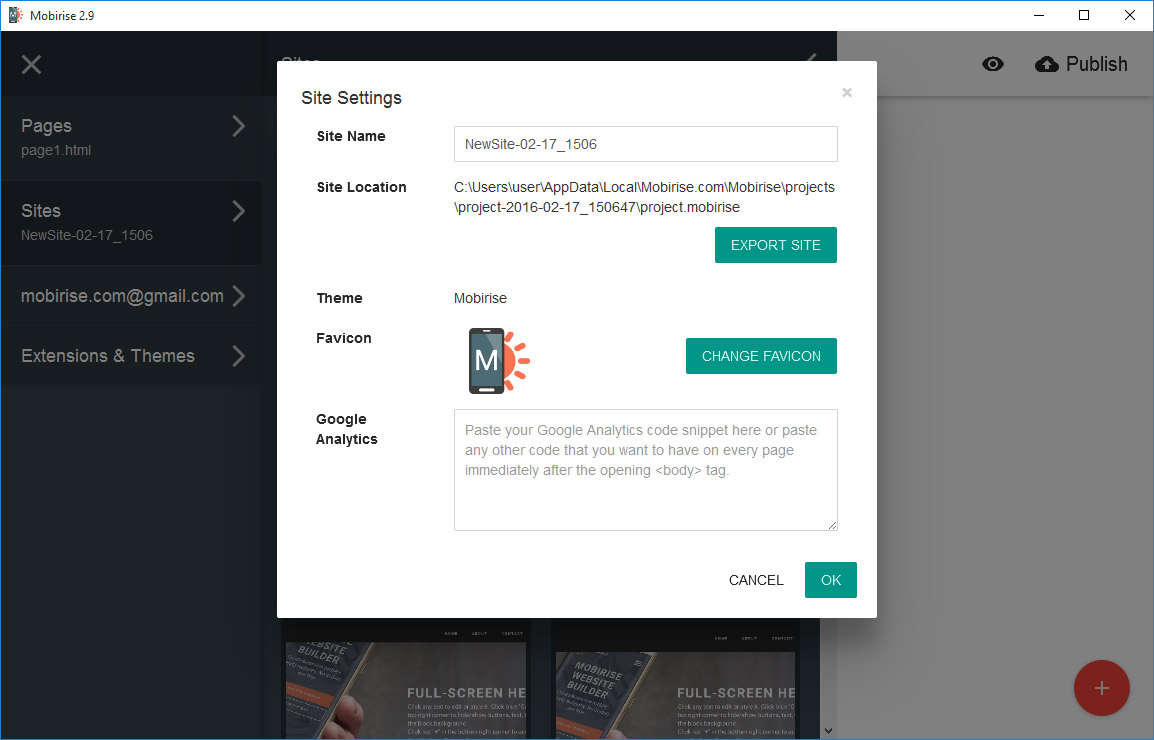Click CANCEL in Site Settings
The width and height of the screenshot is (1154, 740).
756,580
